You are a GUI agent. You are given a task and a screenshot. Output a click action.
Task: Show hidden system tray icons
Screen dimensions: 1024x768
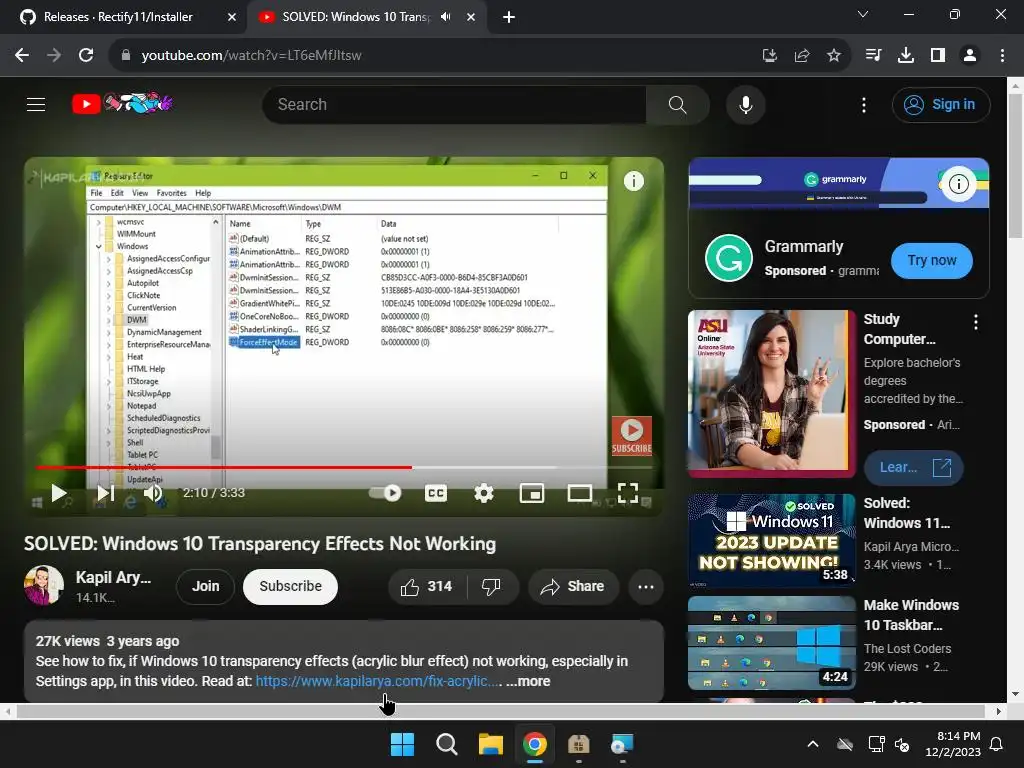[x=812, y=744]
